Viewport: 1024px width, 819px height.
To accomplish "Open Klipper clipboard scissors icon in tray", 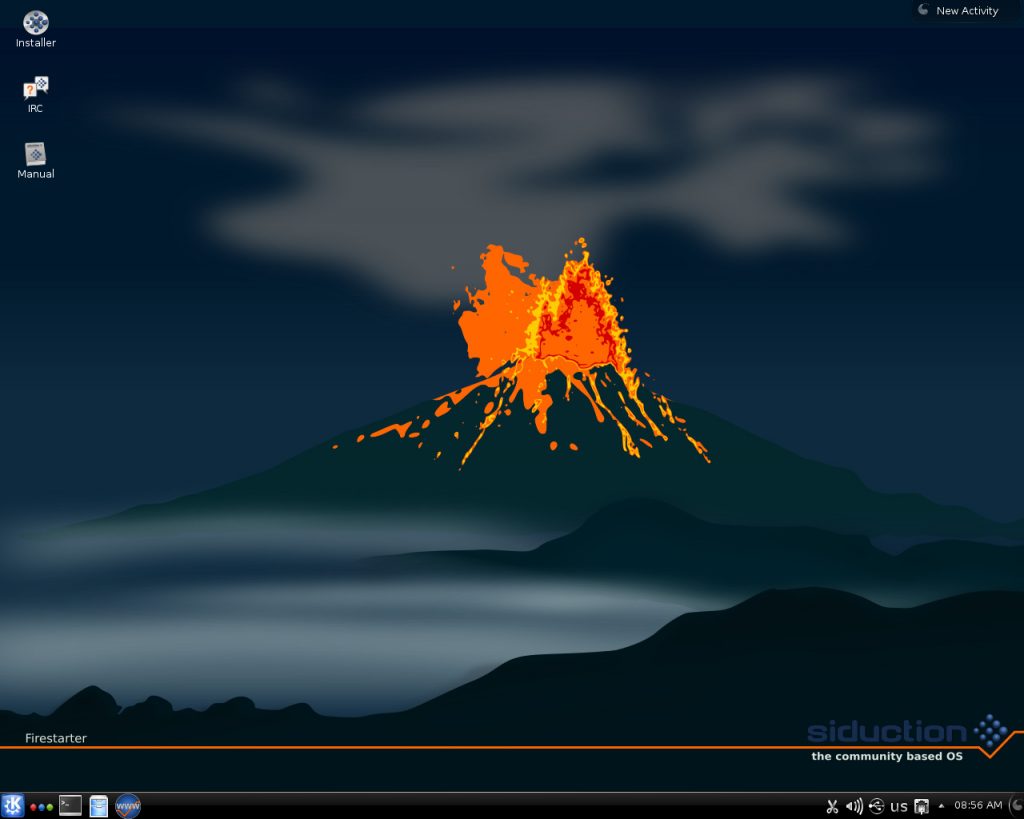I will [x=832, y=807].
